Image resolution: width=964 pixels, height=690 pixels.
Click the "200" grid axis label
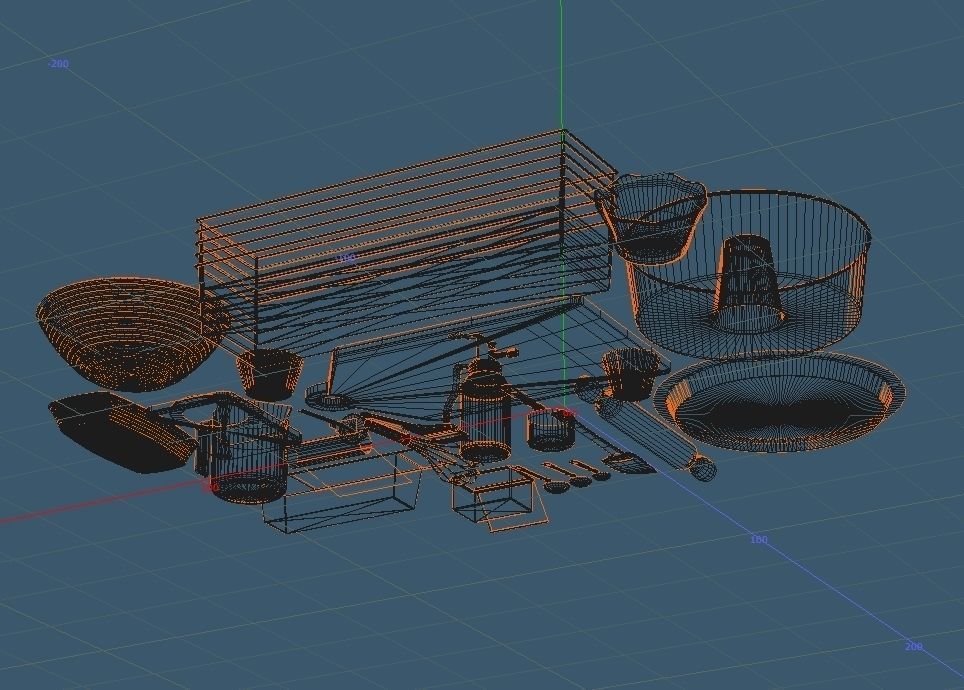point(914,646)
